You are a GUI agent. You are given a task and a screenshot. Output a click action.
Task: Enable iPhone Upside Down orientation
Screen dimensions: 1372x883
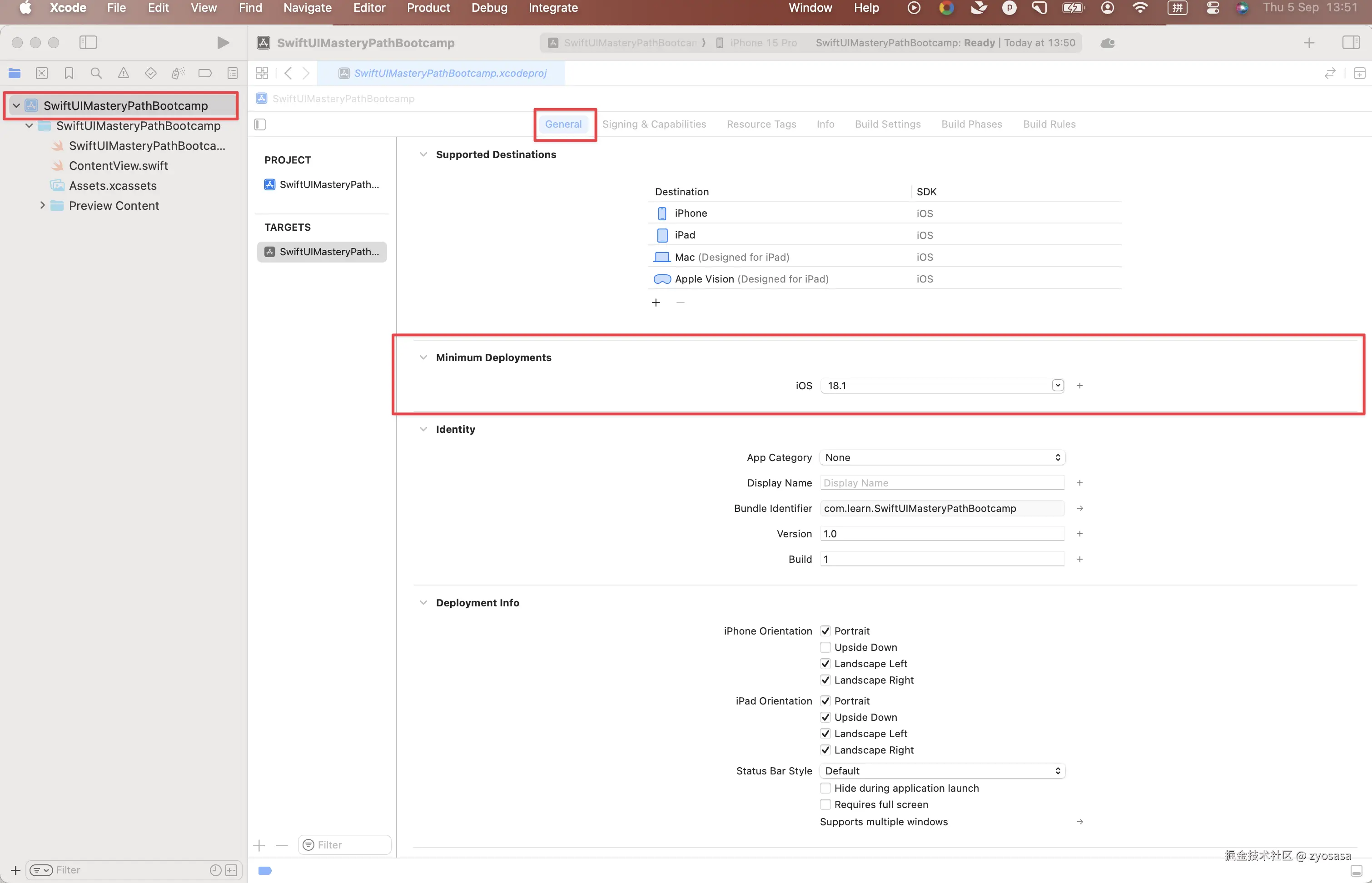(x=825, y=647)
